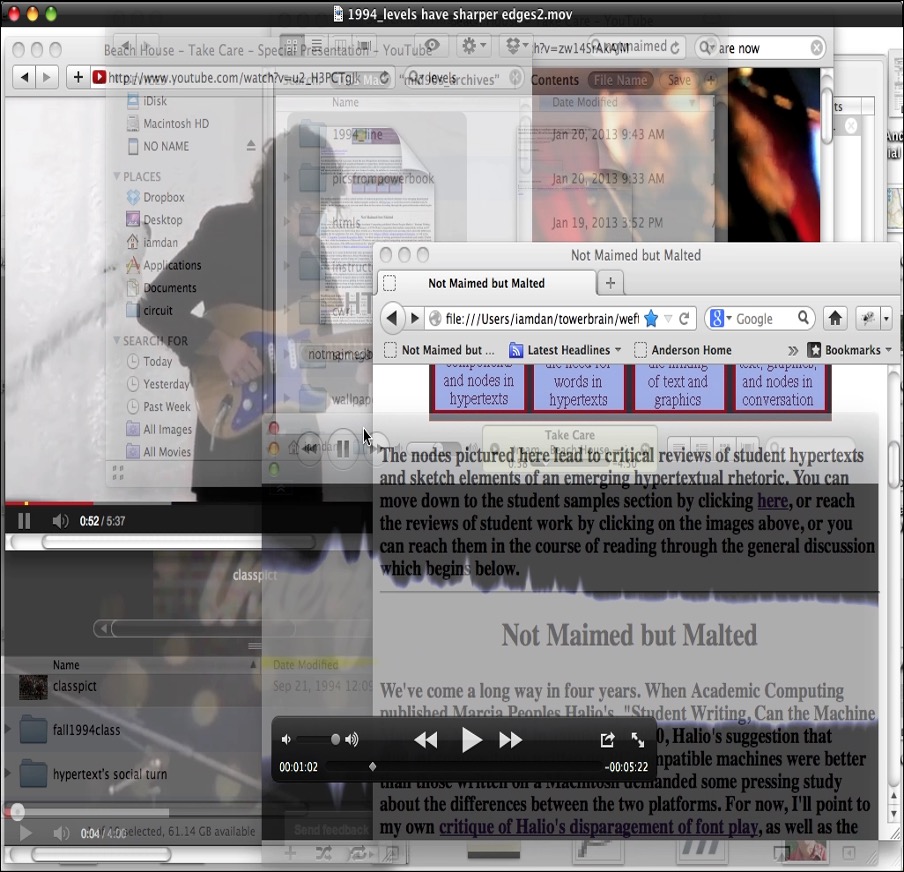Clear the 'are now' search field
904x872 pixels.
tap(816, 48)
